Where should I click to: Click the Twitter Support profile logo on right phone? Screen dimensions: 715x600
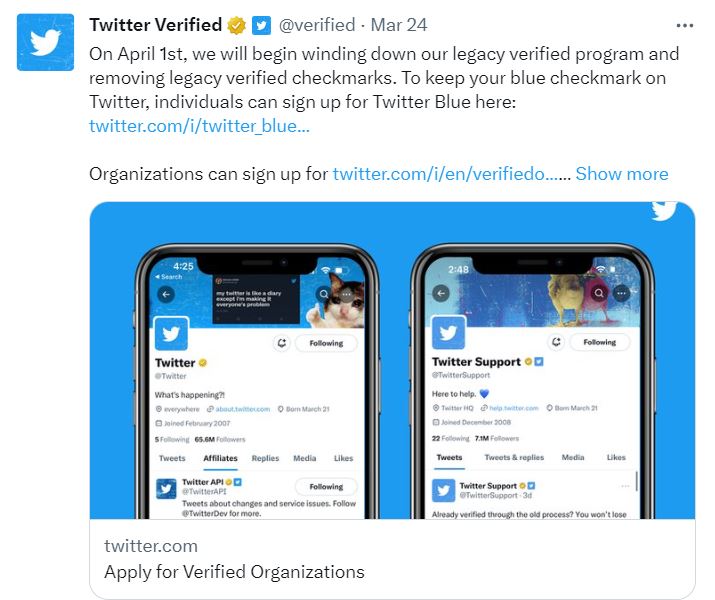coord(447,333)
